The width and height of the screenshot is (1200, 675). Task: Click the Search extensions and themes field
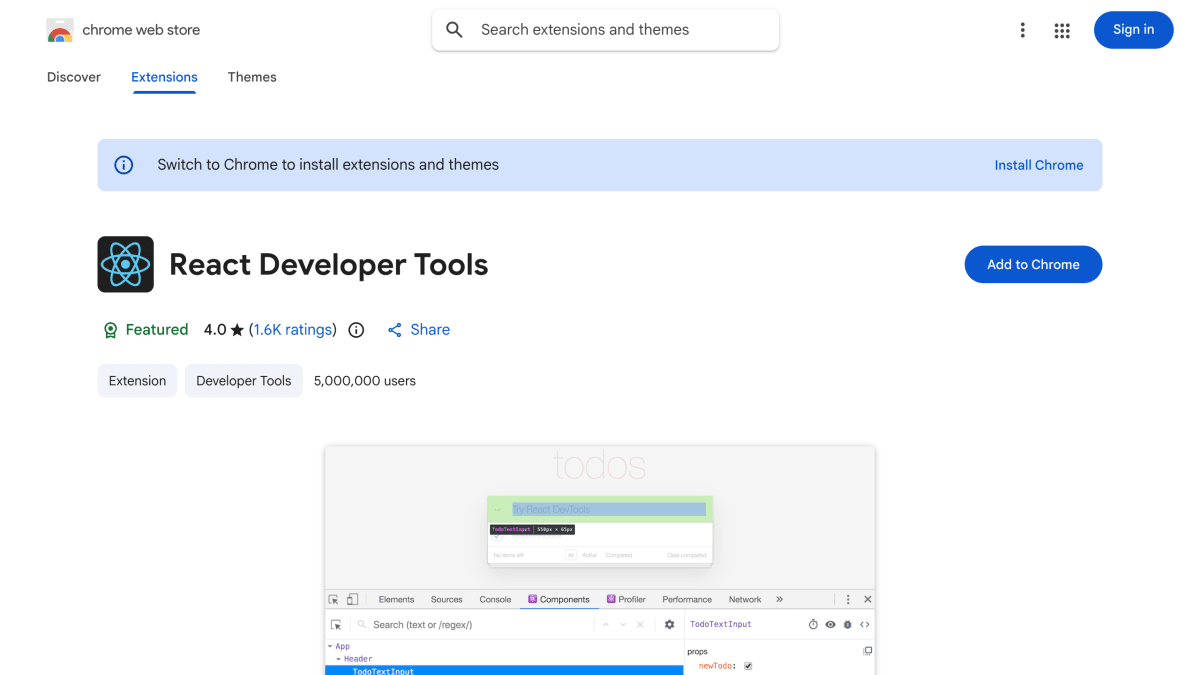click(605, 30)
